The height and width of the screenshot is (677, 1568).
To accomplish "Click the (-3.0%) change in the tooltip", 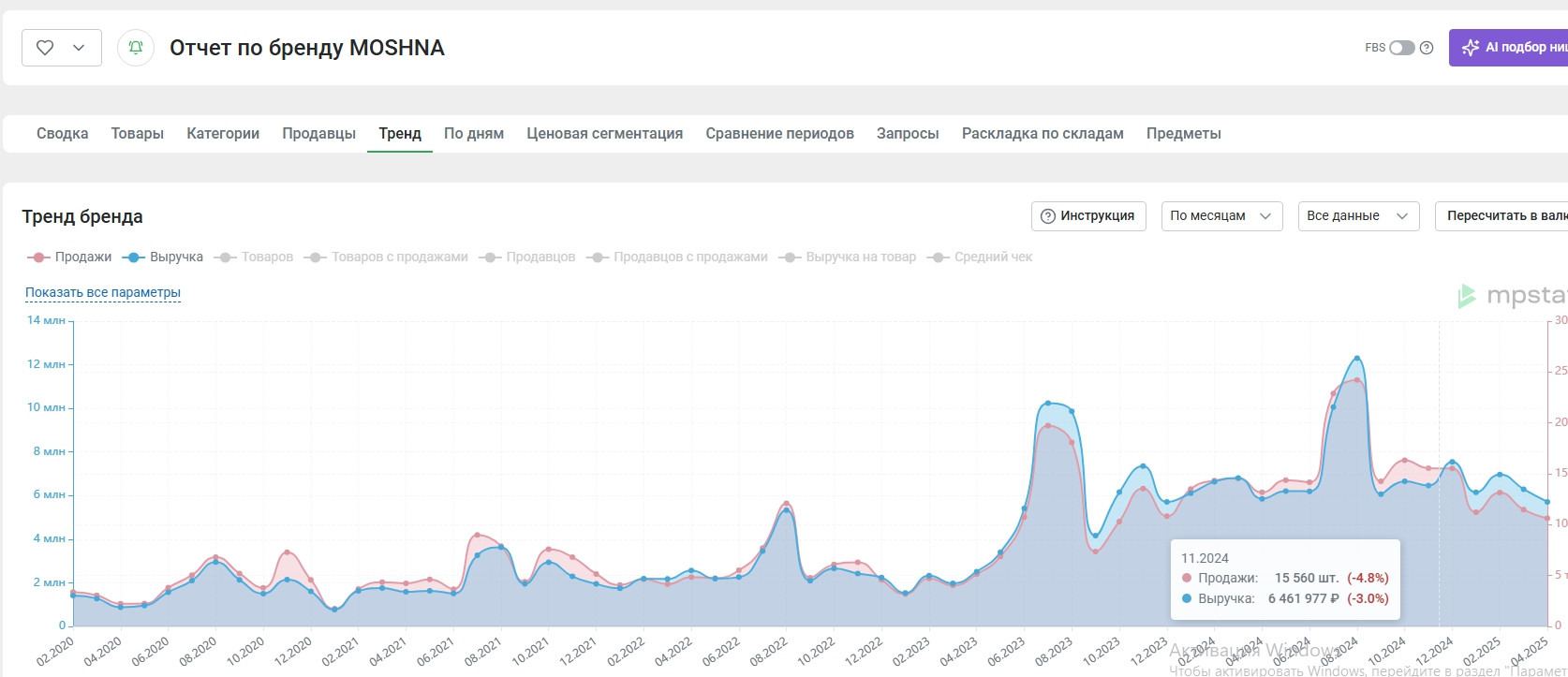I will coord(1368,598).
